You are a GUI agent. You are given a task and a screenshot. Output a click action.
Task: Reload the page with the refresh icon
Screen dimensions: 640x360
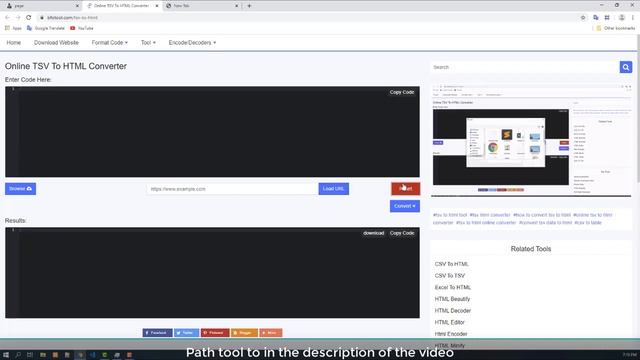tap(29, 18)
